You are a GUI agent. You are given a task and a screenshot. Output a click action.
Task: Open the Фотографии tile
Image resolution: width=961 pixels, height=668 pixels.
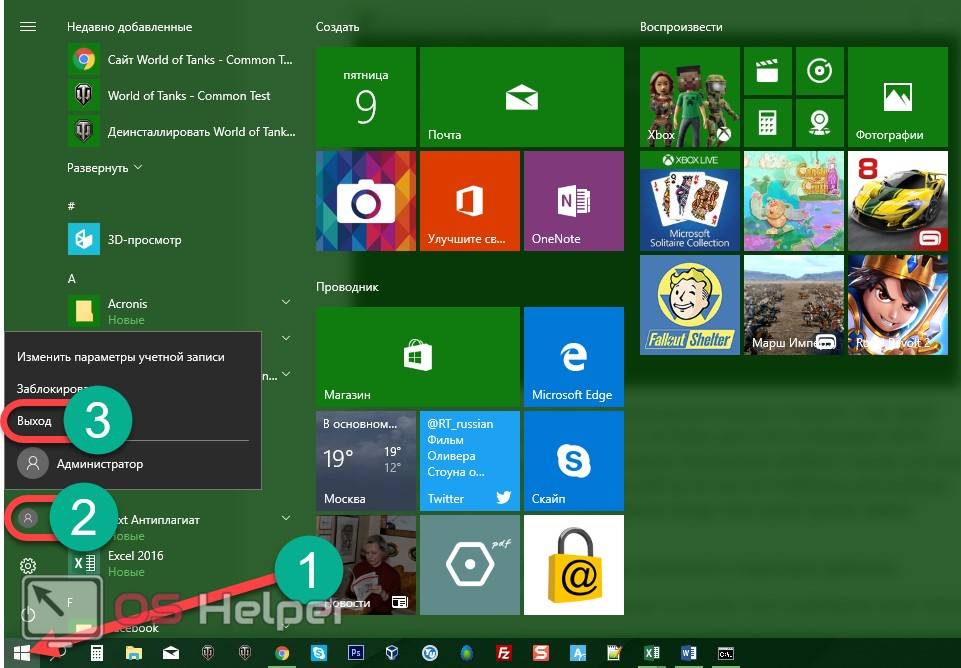click(x=897, y=96)
